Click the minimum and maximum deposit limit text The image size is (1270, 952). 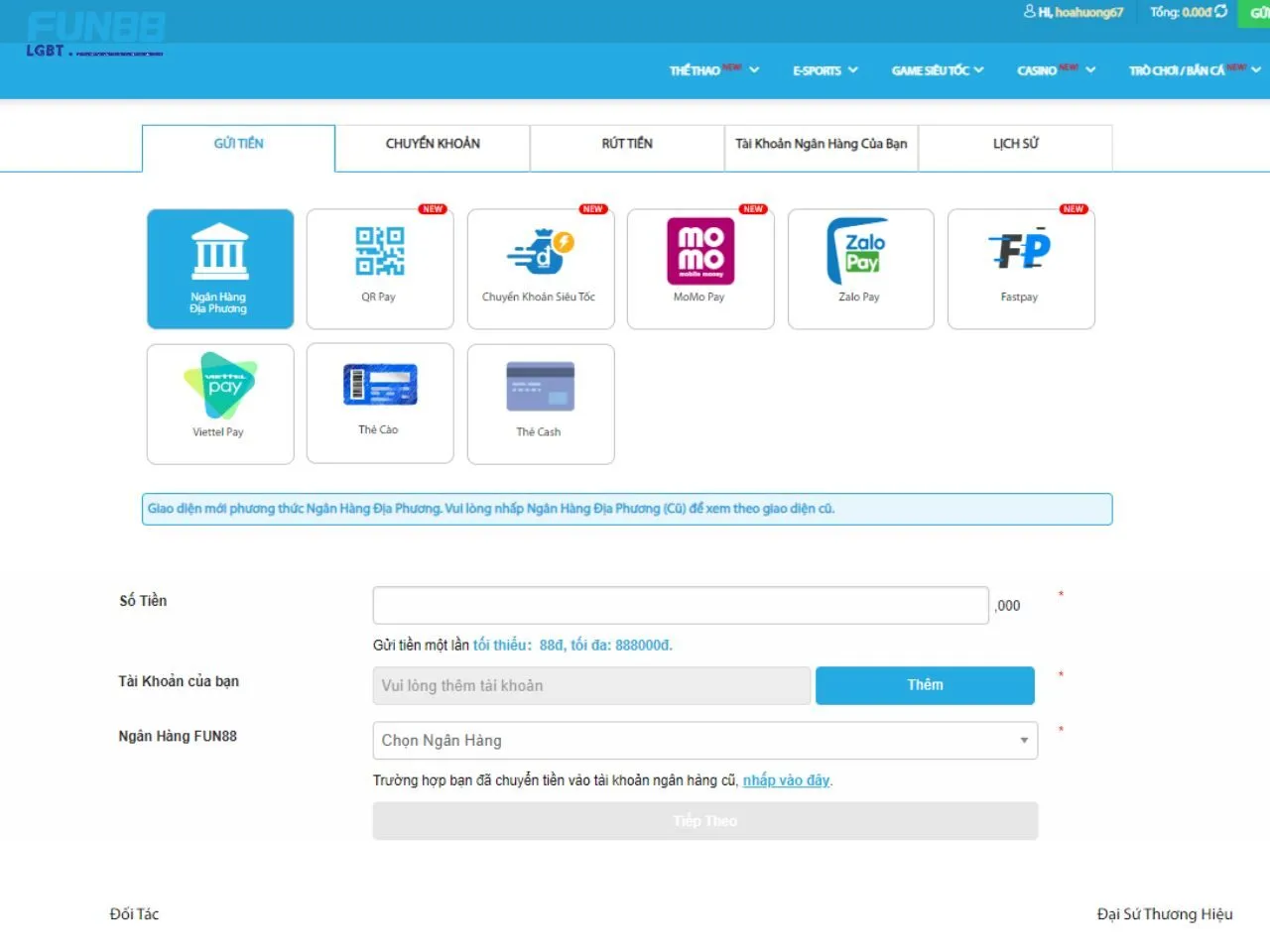click(572, 646)
